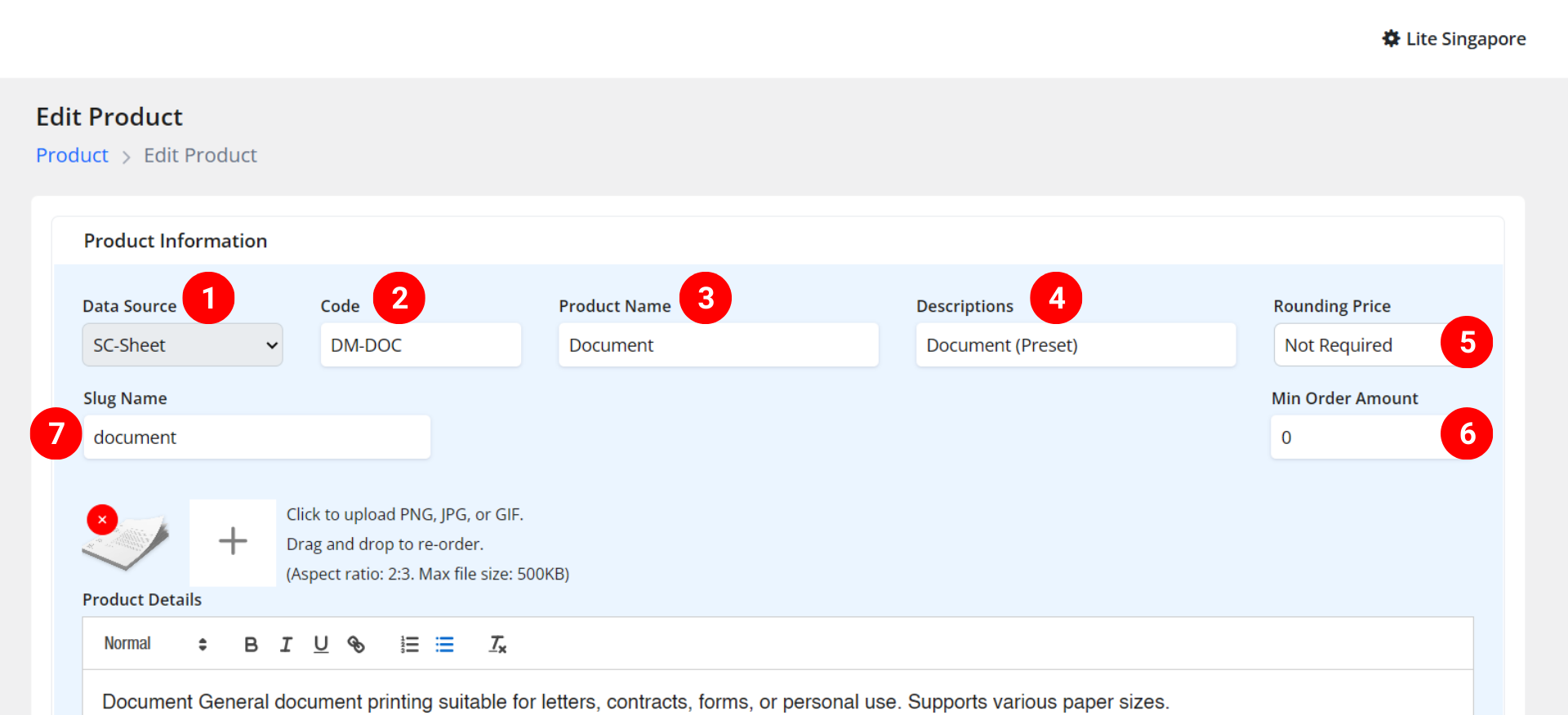Toggle italic text formatting
This screenshot has height=715, width=1568.
(x=286, y=645)
